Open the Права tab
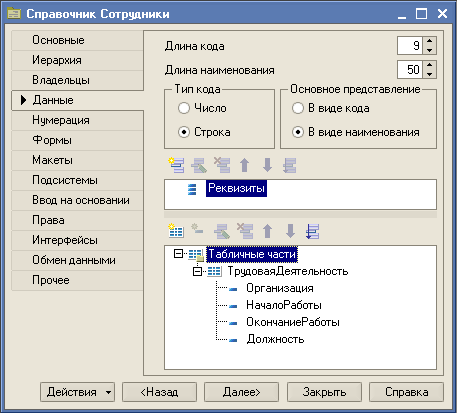The image size is (457, 413). 77,220
